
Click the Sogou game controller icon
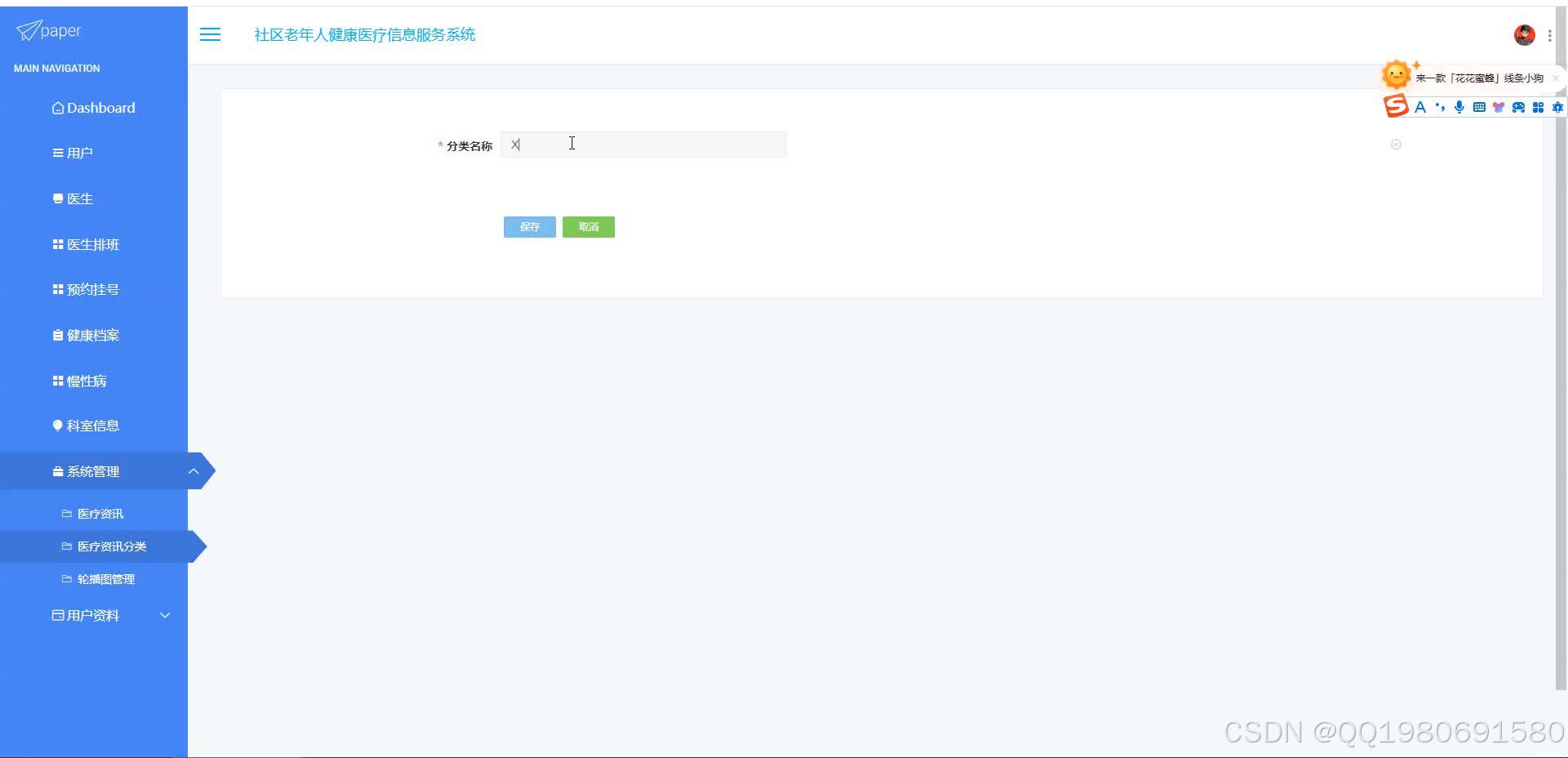pyautogui.click(x=1518, y=107)
